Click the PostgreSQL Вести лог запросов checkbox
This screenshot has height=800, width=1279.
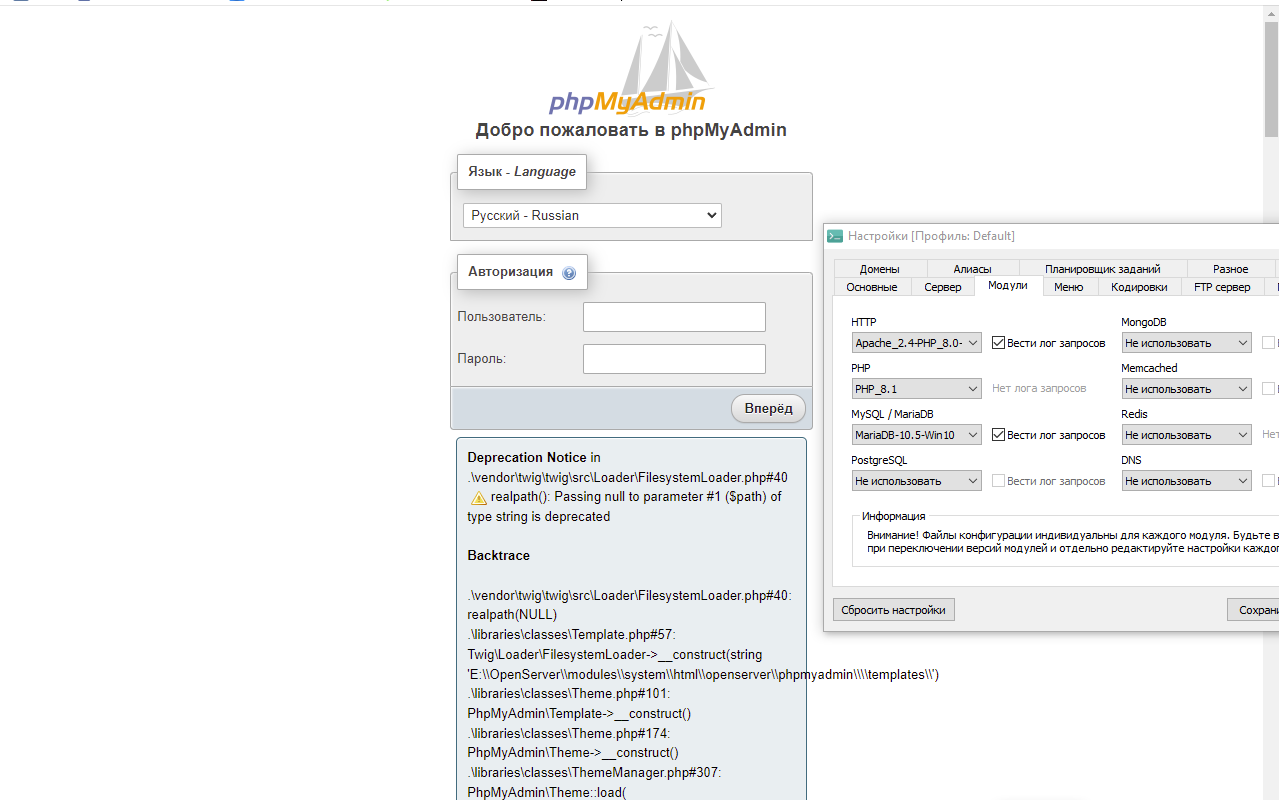point(998,481)
